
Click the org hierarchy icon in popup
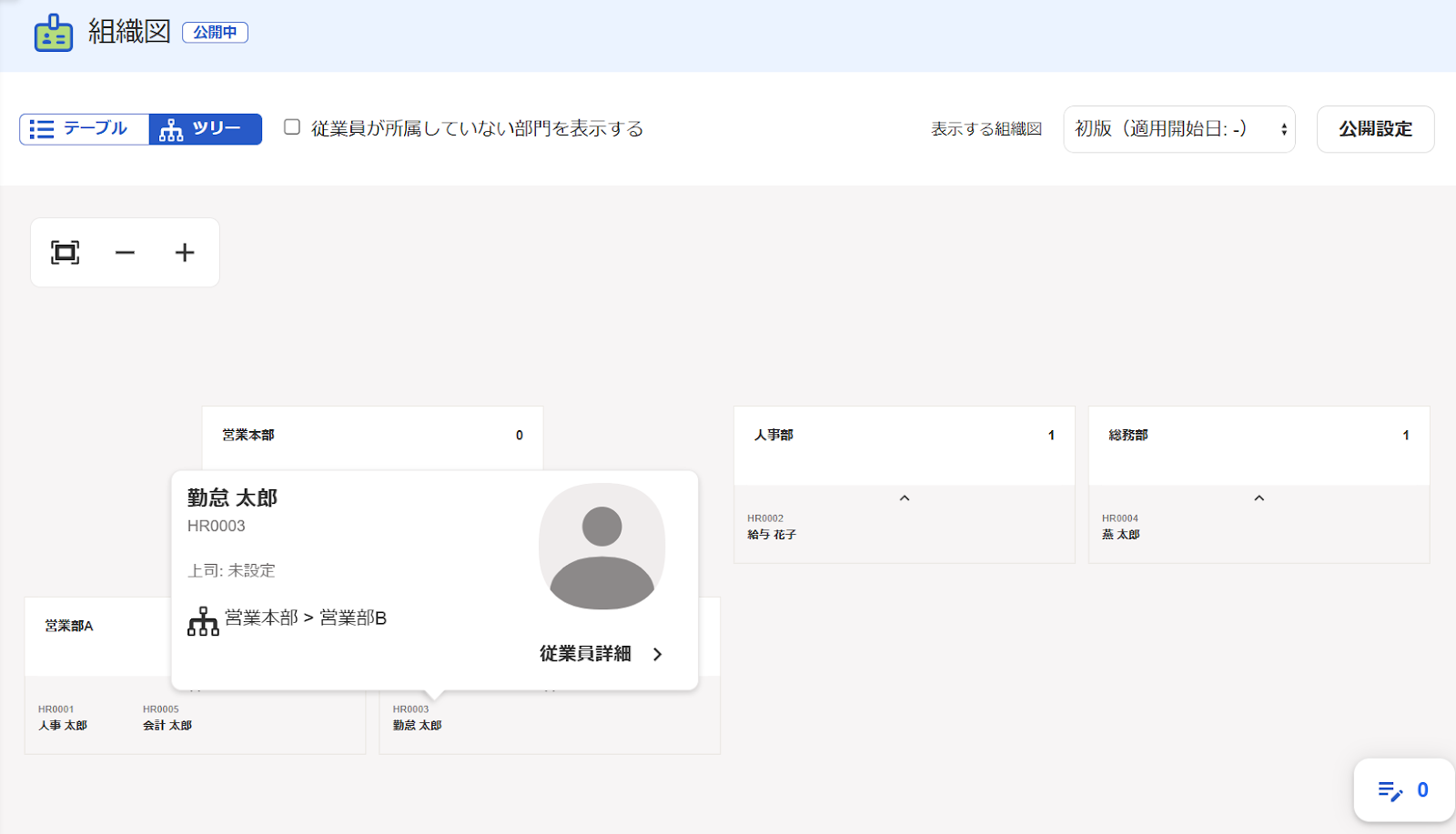(203, 621)
